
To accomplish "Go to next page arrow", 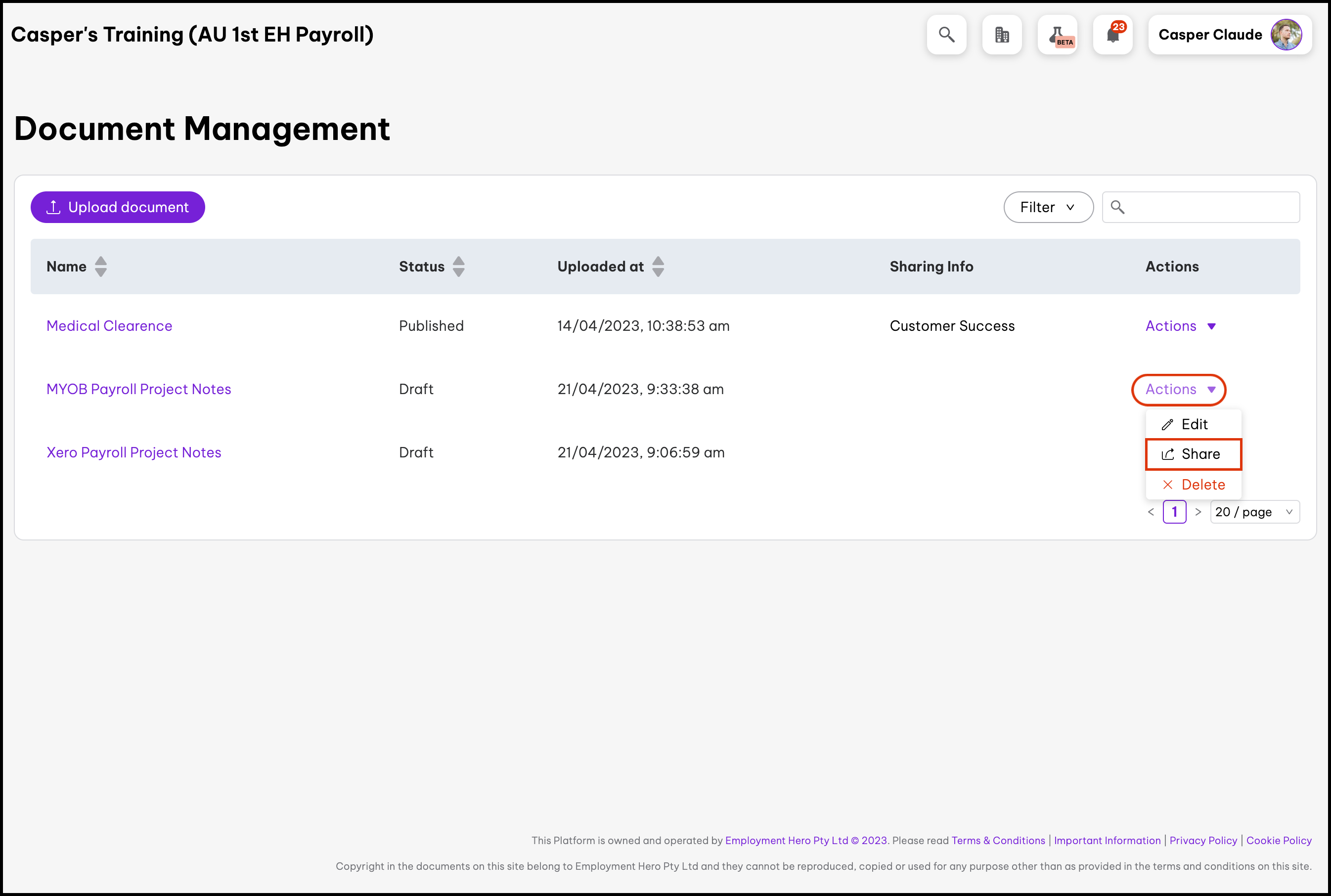I will click(x=1198, y=512).
